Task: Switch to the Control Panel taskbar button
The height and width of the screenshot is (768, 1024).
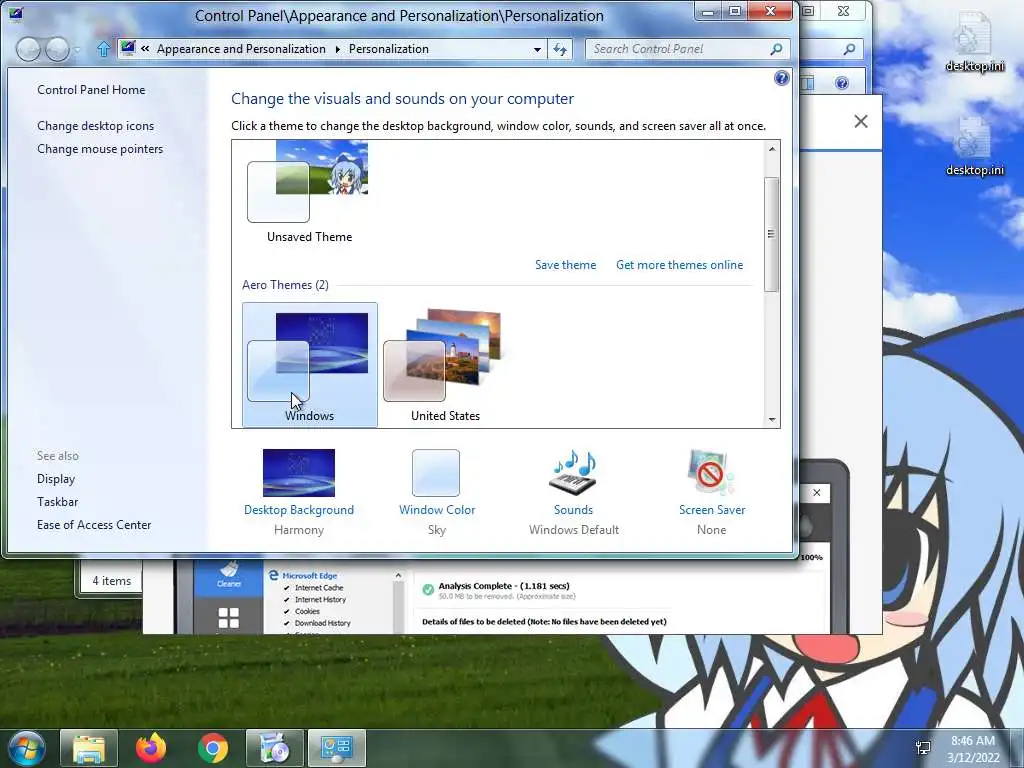Action: (337, 748)
